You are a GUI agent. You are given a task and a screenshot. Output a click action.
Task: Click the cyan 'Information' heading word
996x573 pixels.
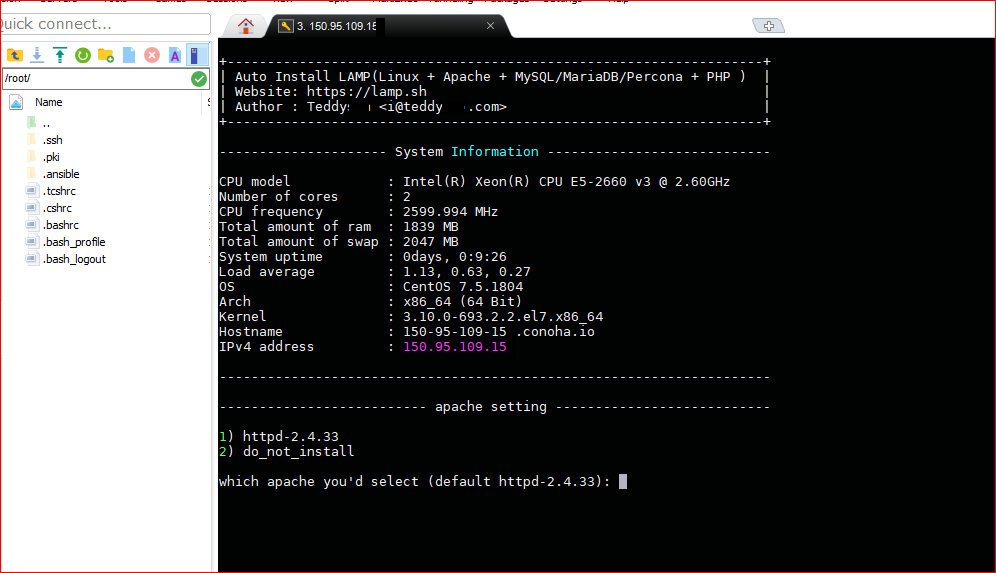(x=494, y=152)
